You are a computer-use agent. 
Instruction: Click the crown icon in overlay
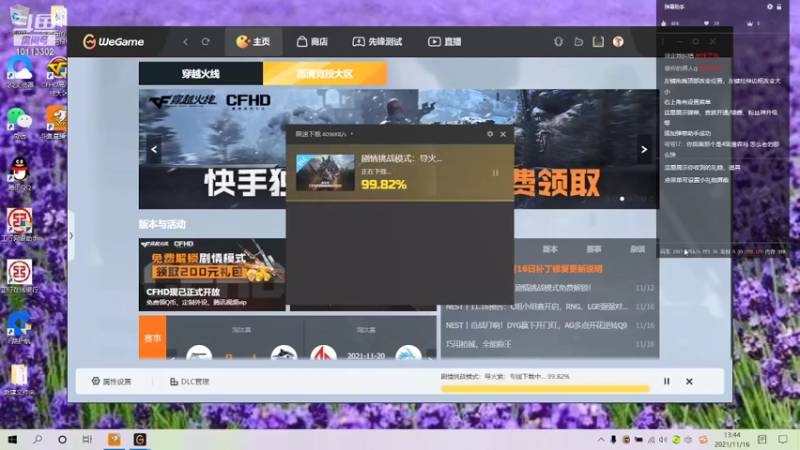click(749, 23)
